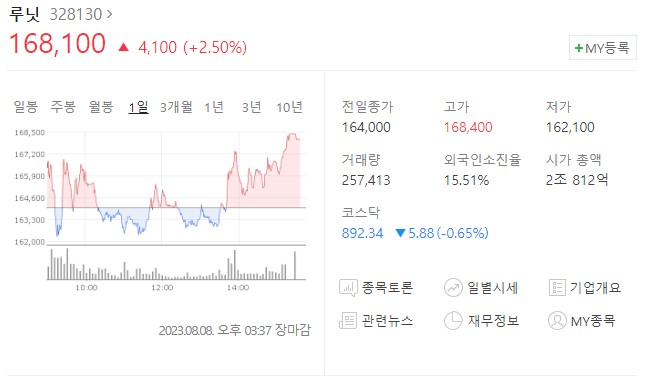Click the 코스닥 index value 892.34
Viewport: 650px width, 377px height.
pyautogui.click(x=362, y=233)
